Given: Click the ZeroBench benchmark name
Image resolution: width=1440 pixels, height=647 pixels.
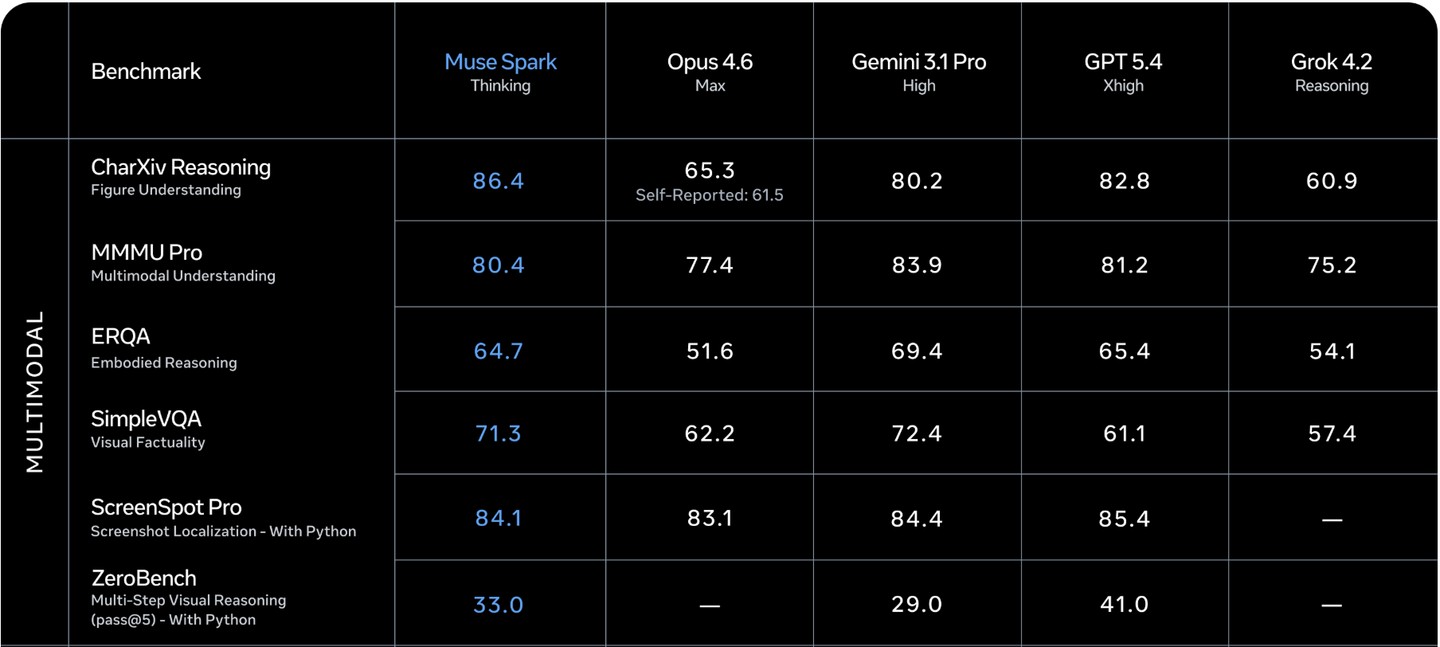Looking at the screenshot, I should point(144,578).
